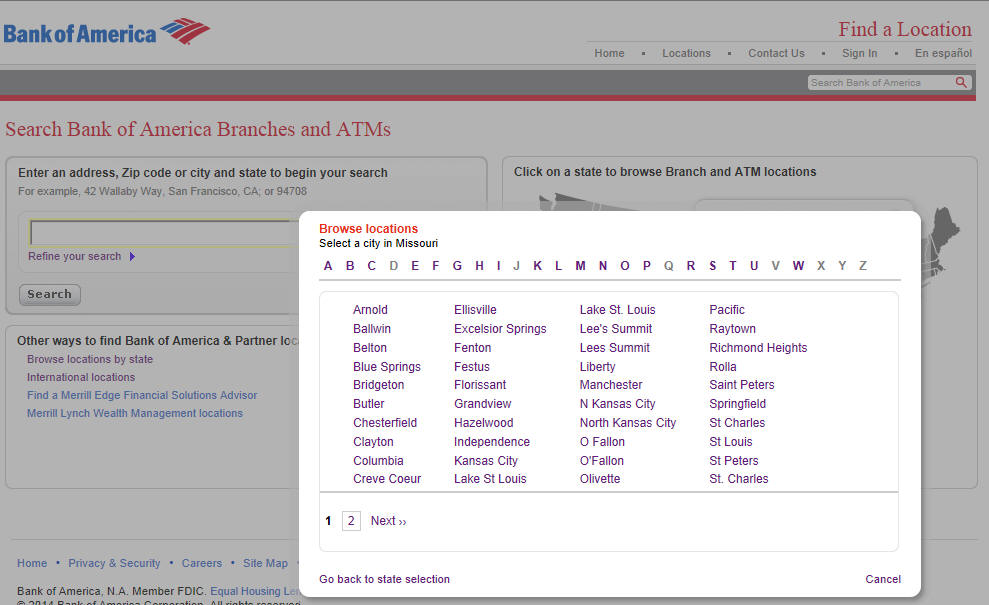Select Olivette city link

600,479
